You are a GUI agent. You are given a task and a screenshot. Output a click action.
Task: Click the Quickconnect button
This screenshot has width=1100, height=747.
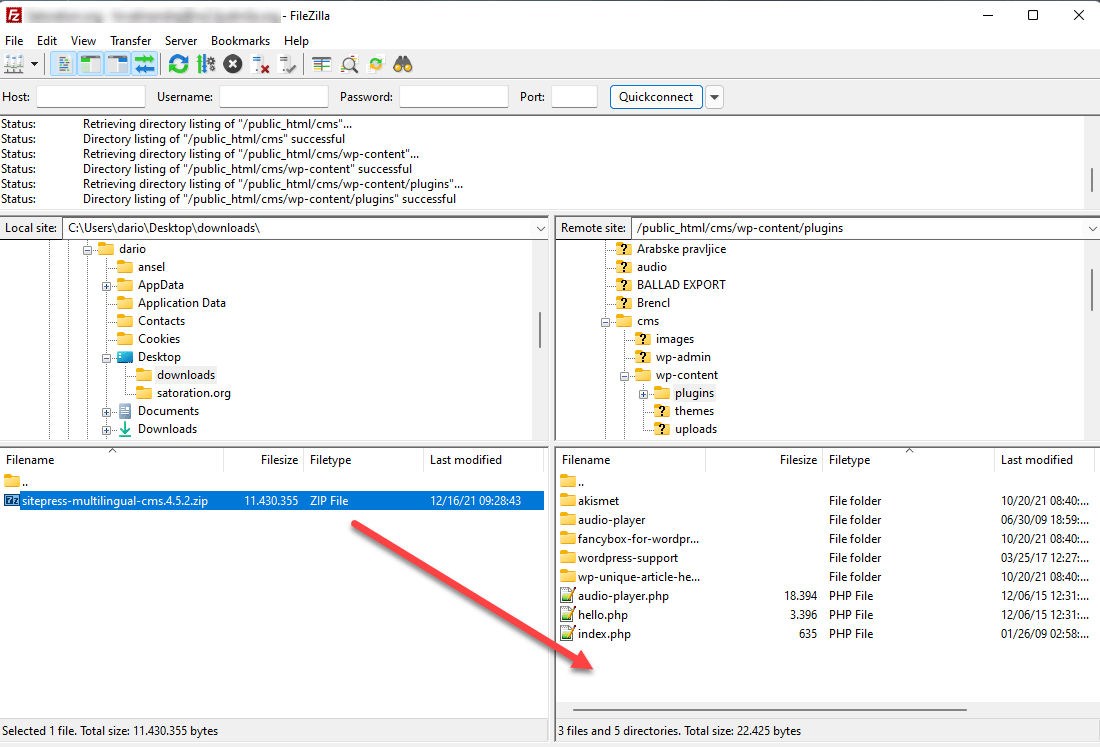click(656, 97)
